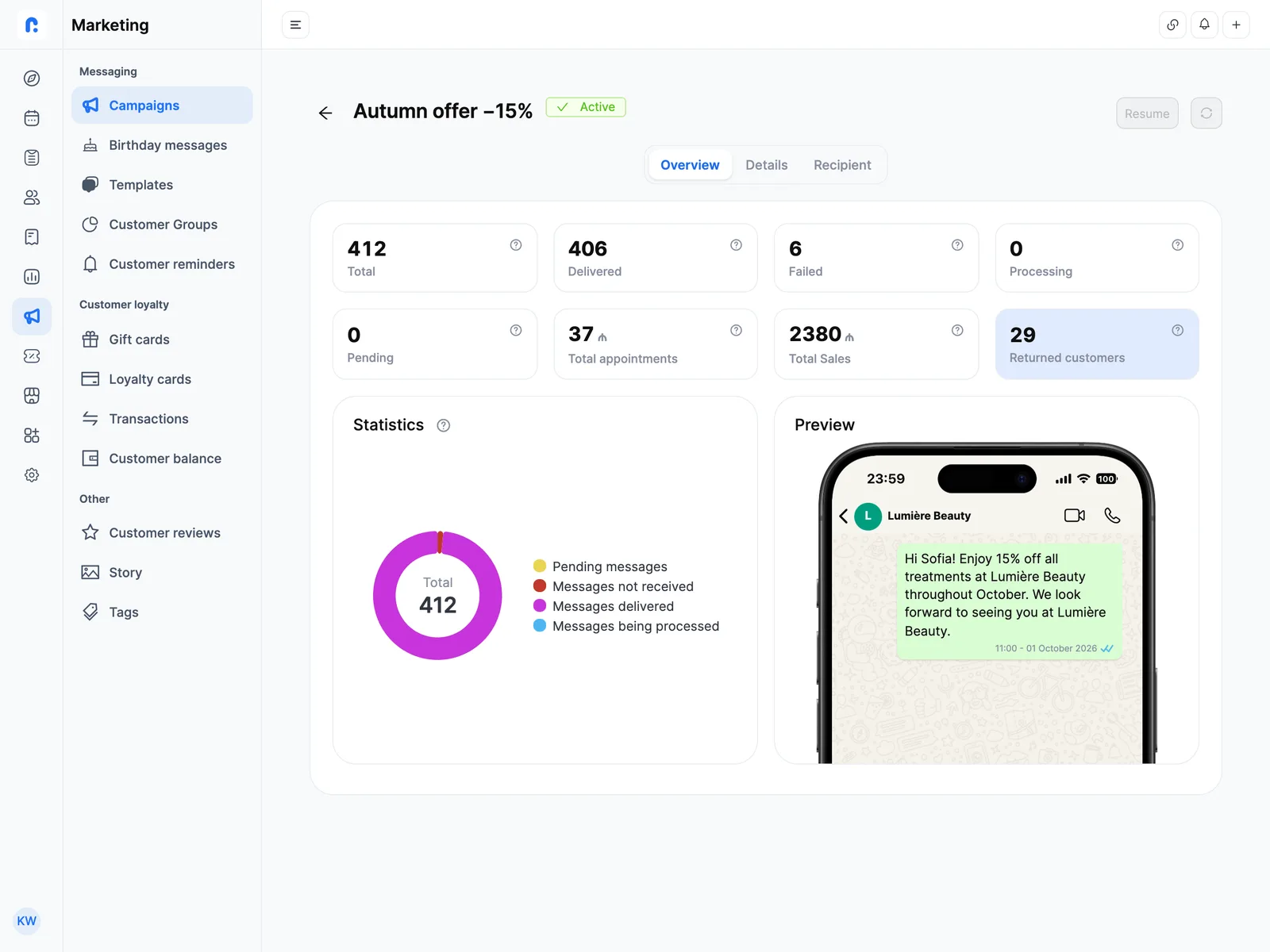Click help icon next to Statistics heading

pyautogui.click(x=444, y=425)
